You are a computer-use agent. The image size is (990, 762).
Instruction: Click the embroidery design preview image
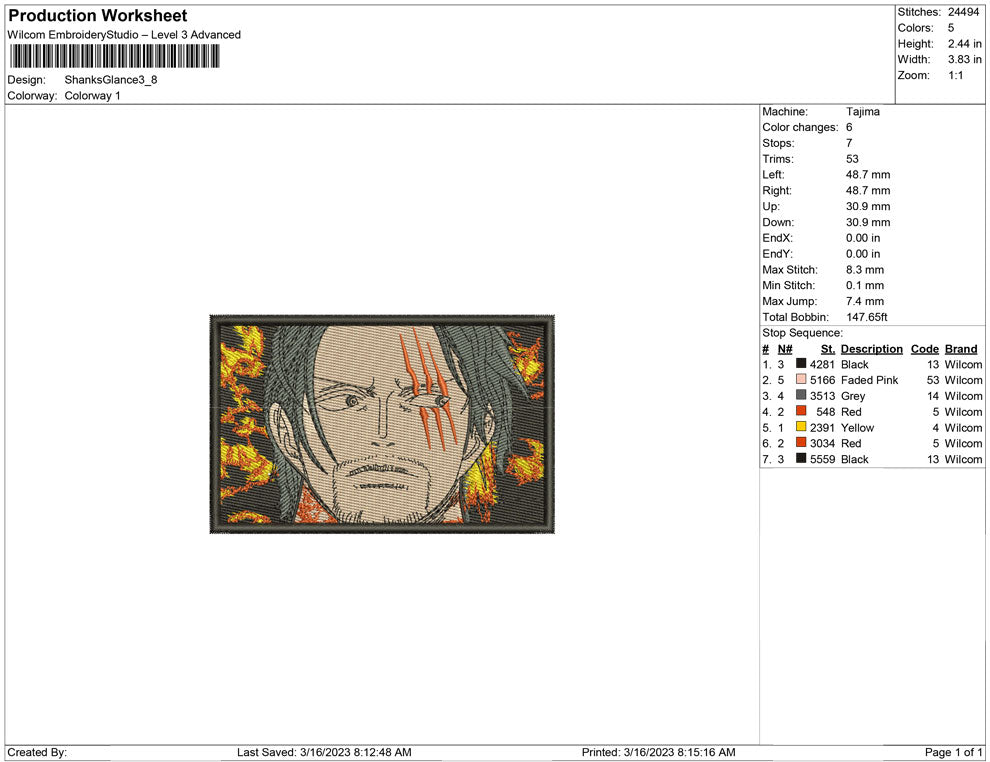[382, 424]
